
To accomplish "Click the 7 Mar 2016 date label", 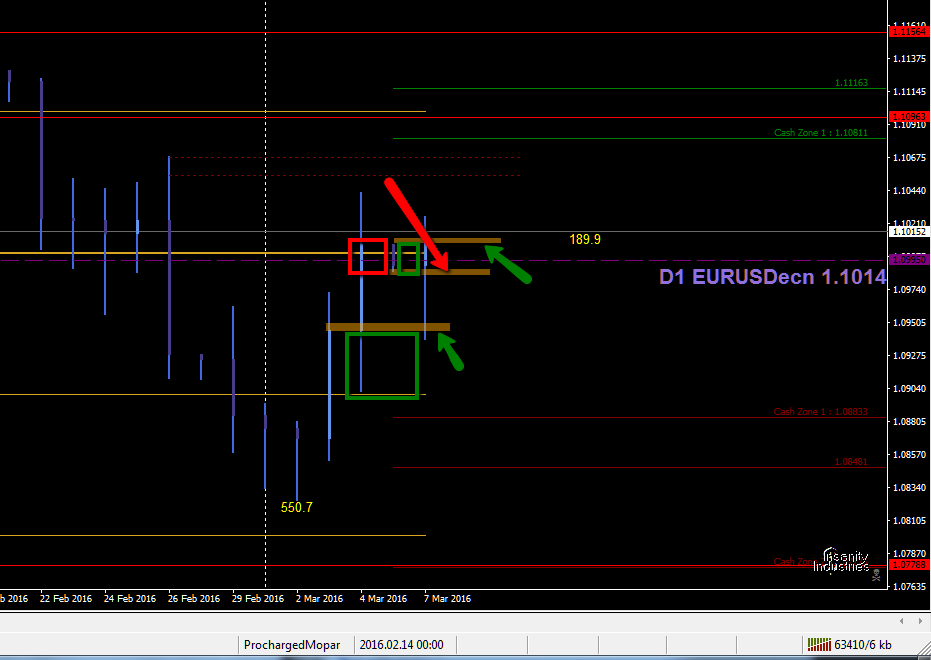I will [448, 598].
